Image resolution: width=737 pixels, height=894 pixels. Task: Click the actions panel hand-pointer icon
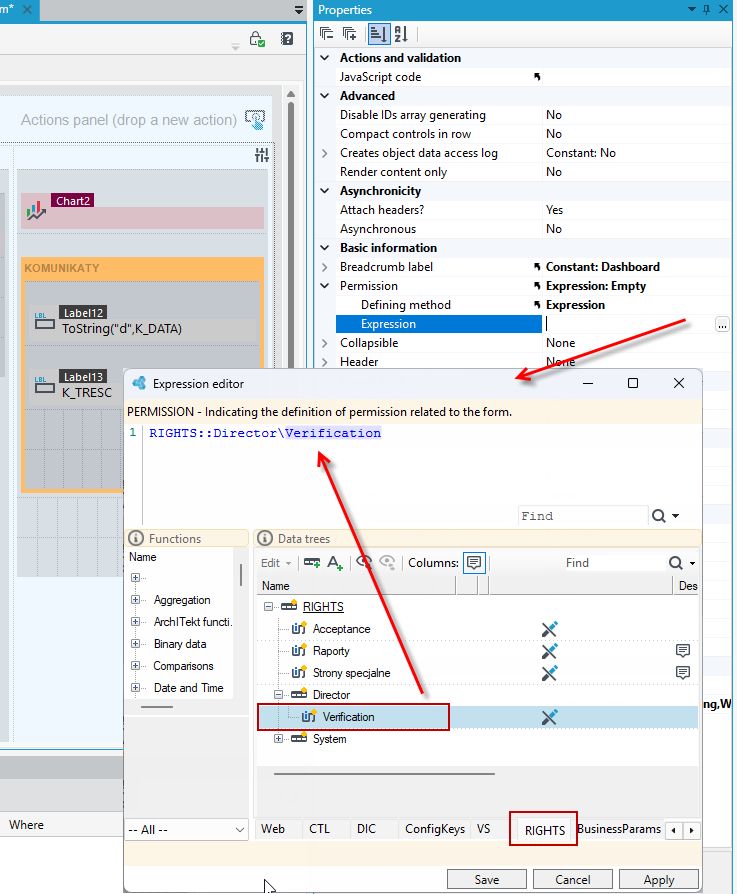pyautogui.click(x=255, y=120)
